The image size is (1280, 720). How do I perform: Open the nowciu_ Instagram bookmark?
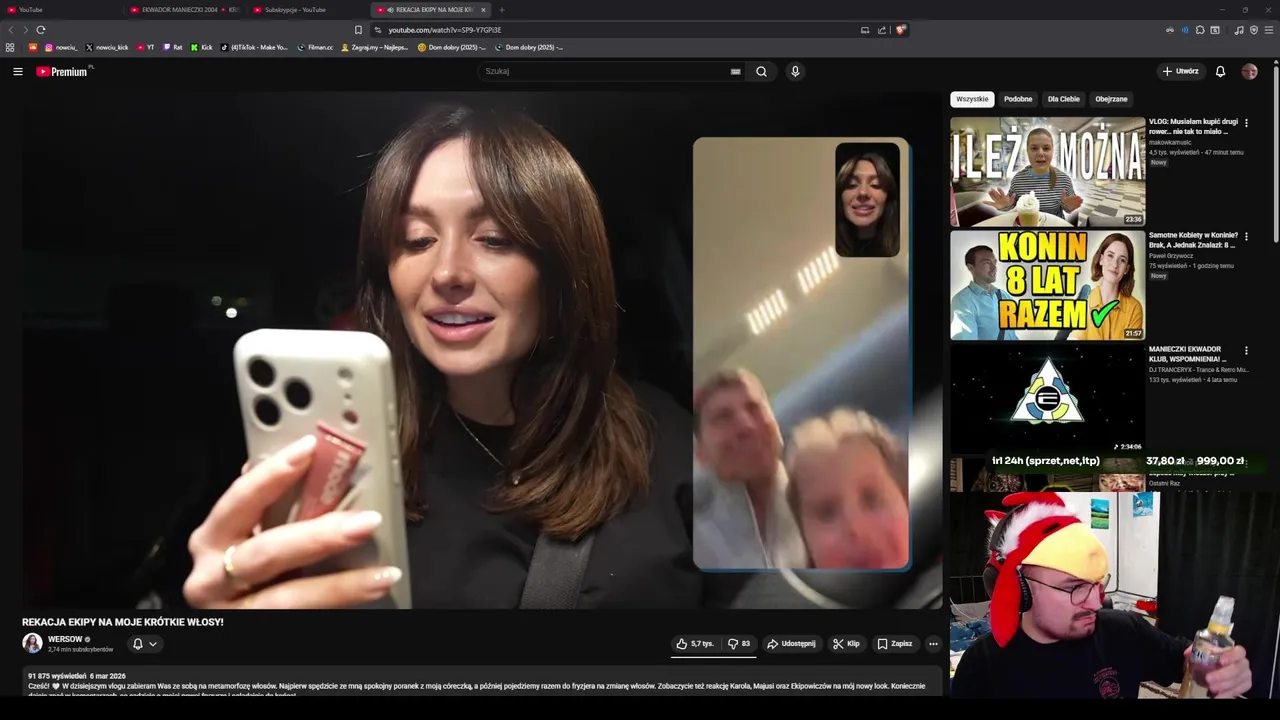coord(60,47)
